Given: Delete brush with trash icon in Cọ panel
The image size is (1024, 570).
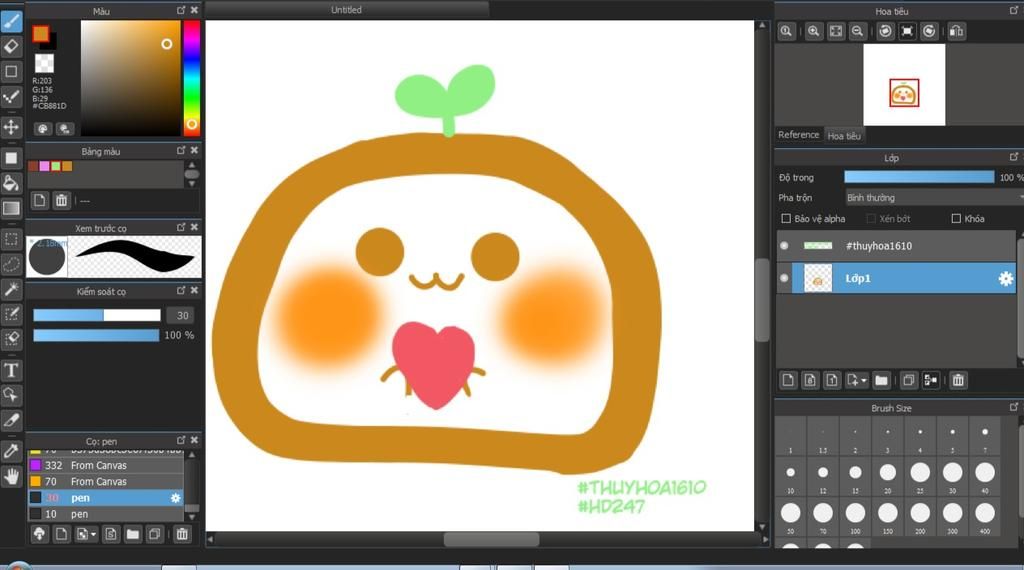Looking at the screenshot, I should 182,534.
